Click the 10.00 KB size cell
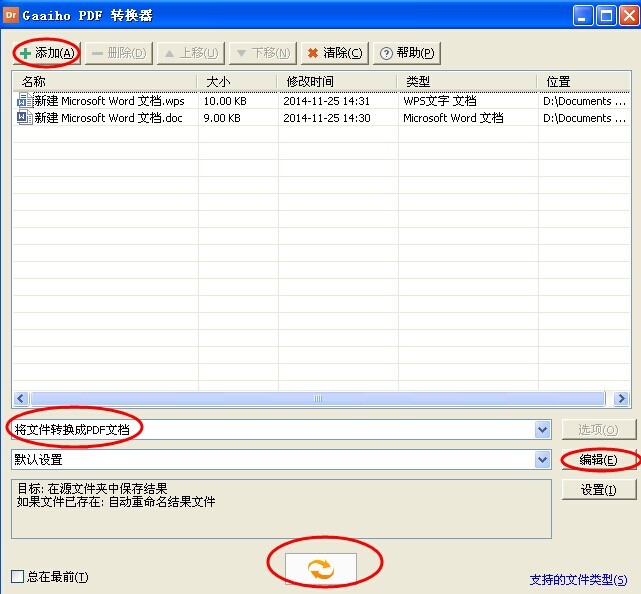Screen dimensions: 641x594 click(225, 101)
